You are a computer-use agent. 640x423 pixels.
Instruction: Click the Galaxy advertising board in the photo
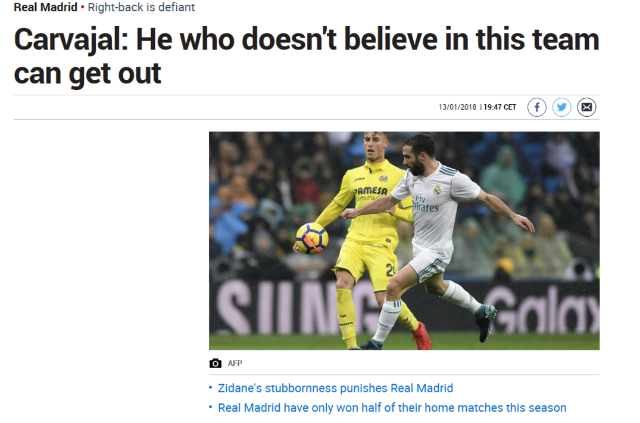pyautogui.click(x=543, y=309)
